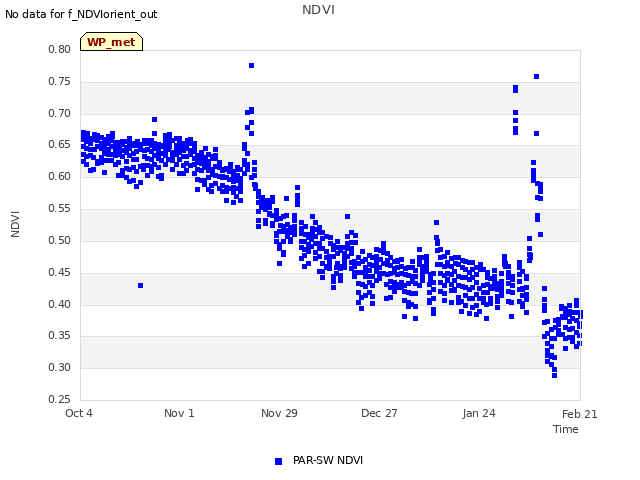Click the 0.55 y-axis tick label
The width and height of the screenshot is (640, 480).
tap(60, 208)
